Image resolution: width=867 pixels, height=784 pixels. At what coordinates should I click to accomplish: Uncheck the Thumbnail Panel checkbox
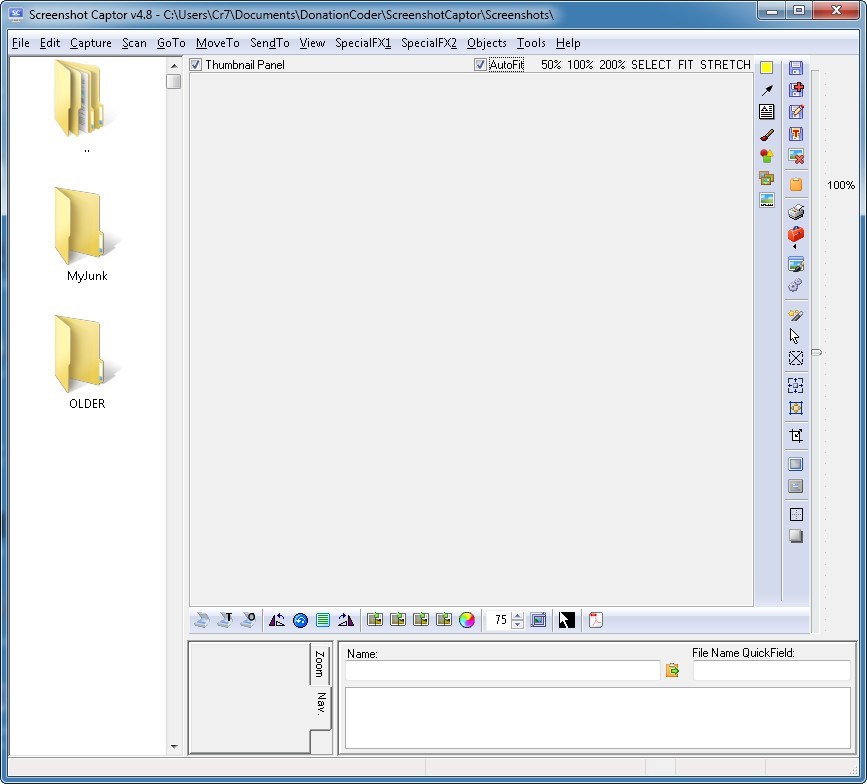point(195,64)
